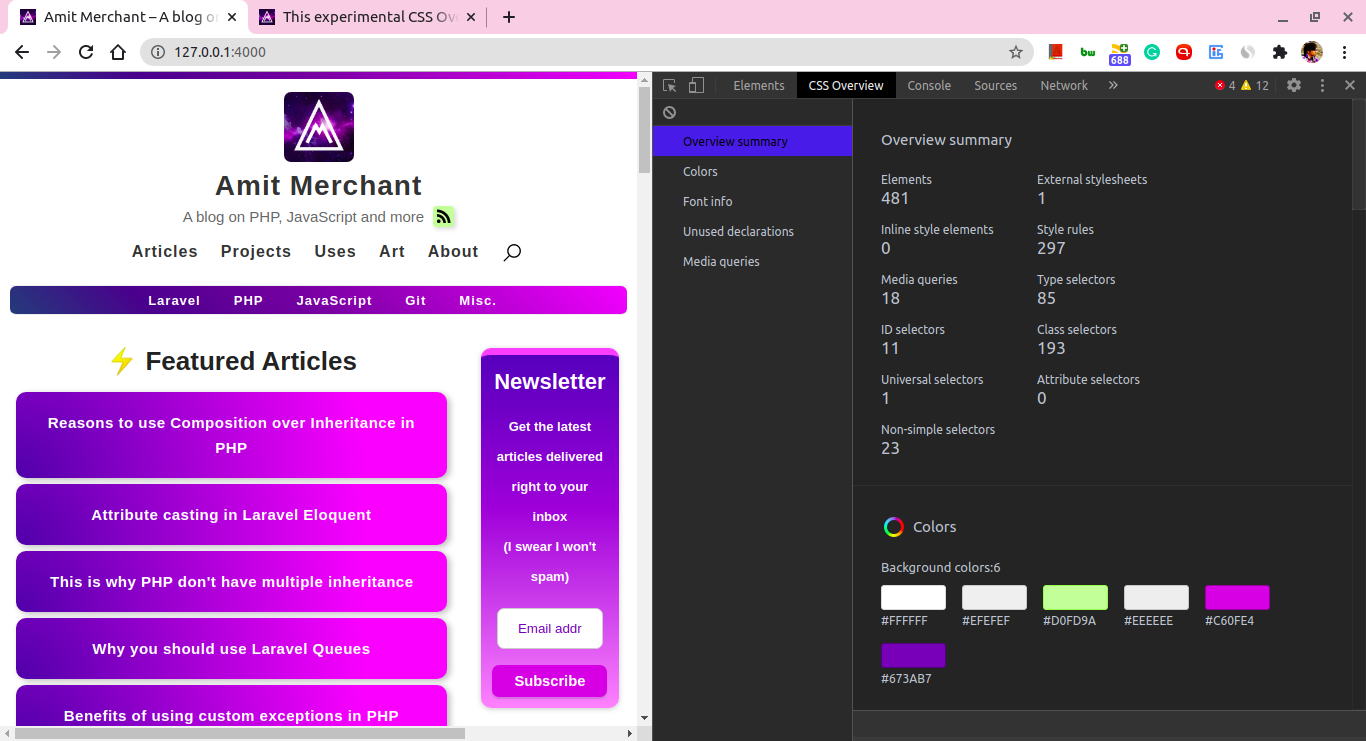Open the About nav link
Image resolution: width=1366 pixels, height=741 pixels.
[x=453, y=252]
